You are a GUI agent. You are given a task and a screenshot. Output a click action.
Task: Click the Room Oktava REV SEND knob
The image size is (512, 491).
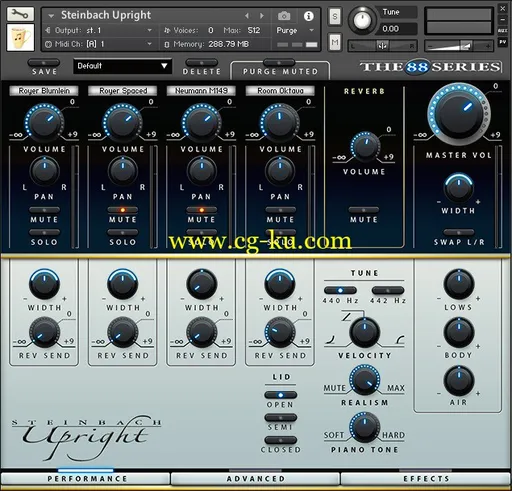[x=280, y=333]
